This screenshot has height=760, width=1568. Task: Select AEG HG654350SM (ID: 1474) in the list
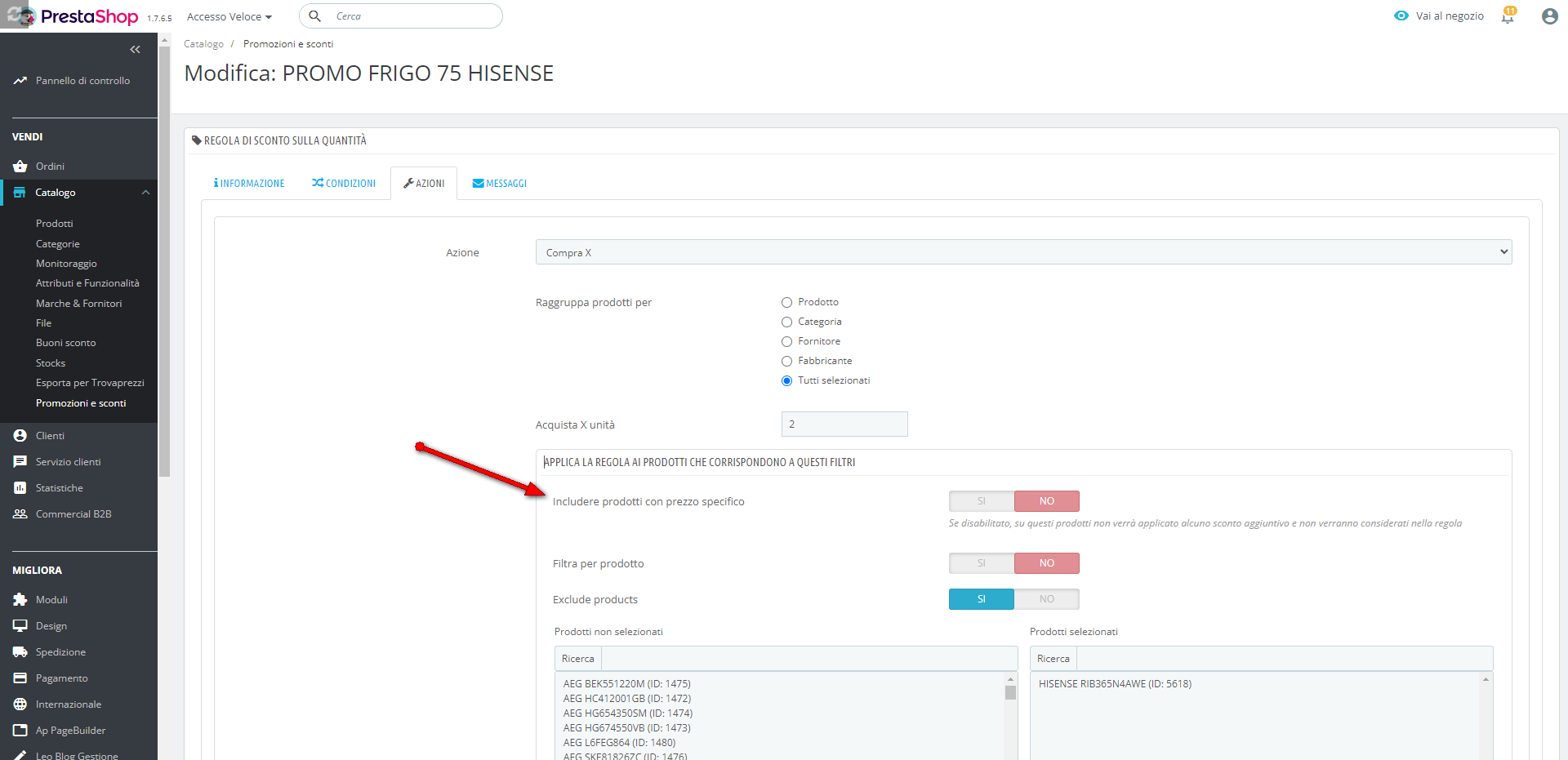[x=628, y=713]
